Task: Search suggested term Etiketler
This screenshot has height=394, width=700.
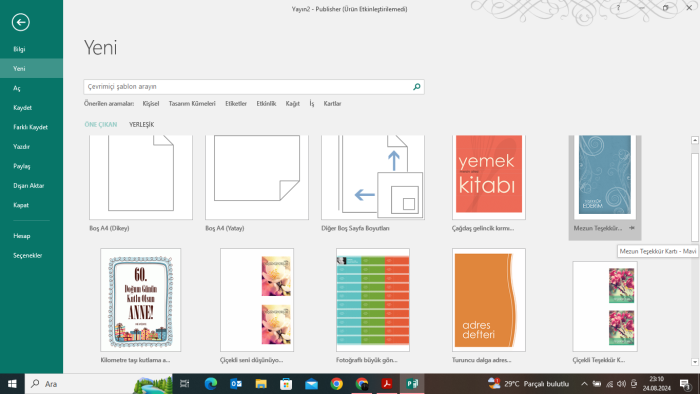Action: pos(236,104)
